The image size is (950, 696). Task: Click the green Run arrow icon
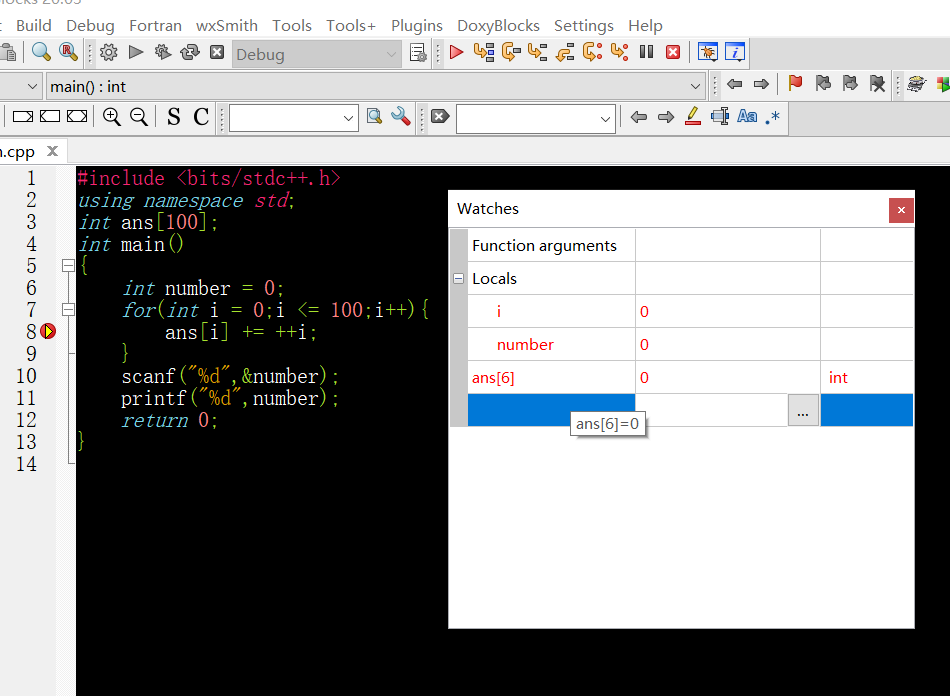pos(136,53)
